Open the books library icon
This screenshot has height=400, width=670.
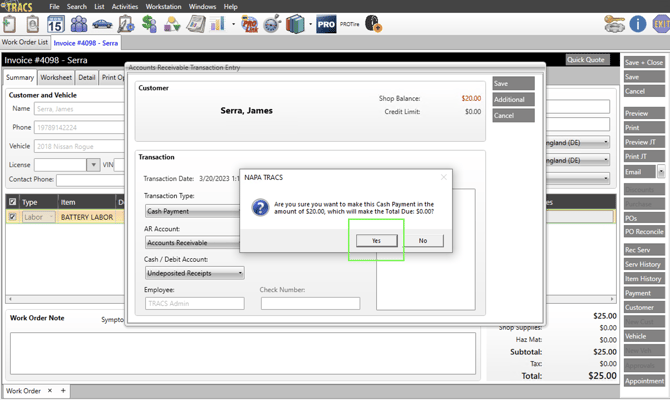pos(295,24)
